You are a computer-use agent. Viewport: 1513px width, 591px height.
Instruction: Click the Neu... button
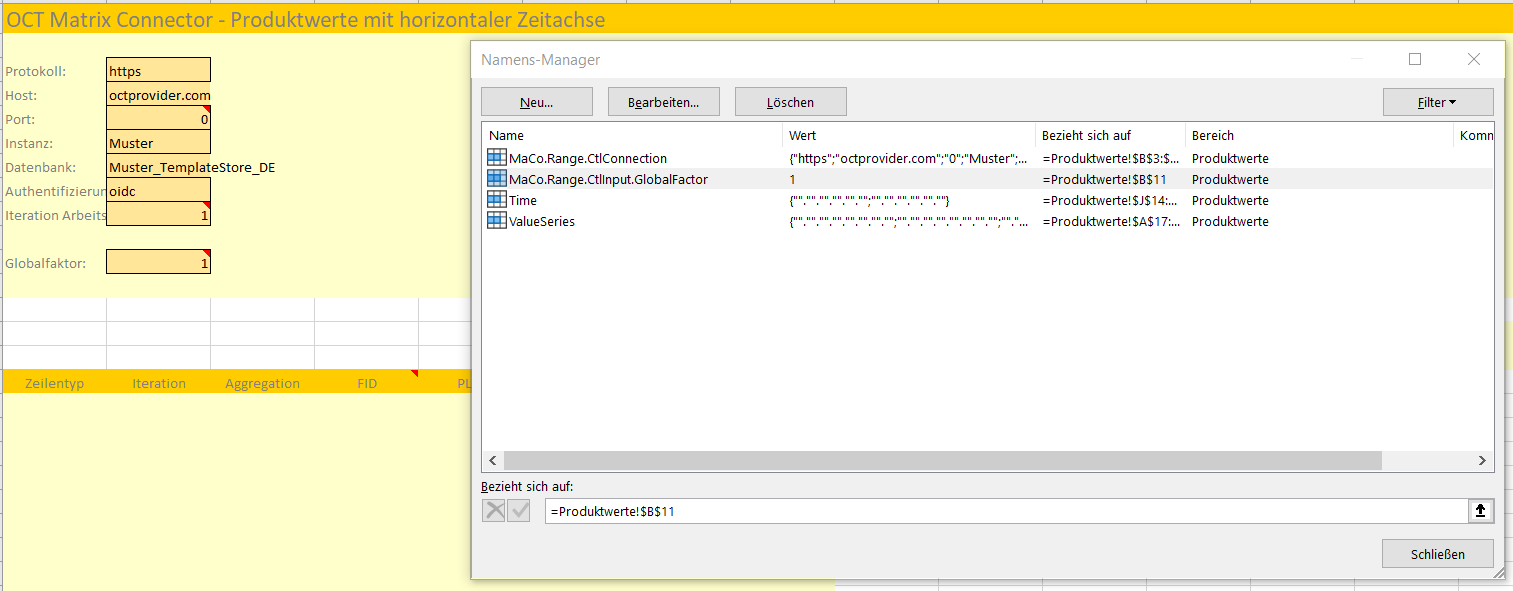(537, 102)
